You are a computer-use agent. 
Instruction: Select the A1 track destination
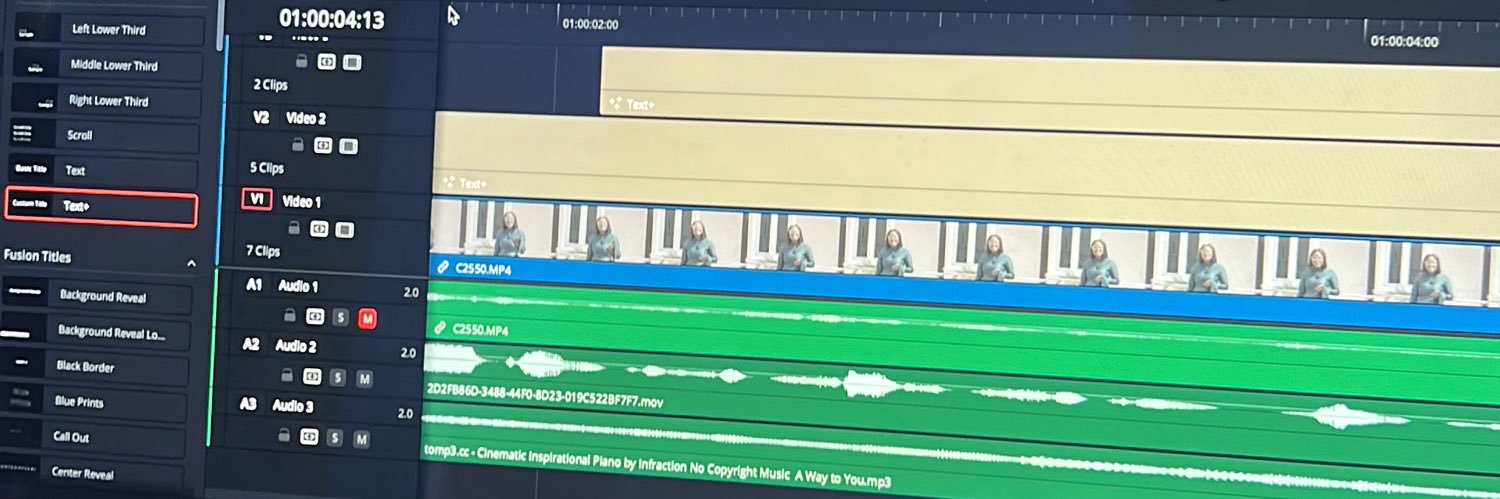click(254, 285)
